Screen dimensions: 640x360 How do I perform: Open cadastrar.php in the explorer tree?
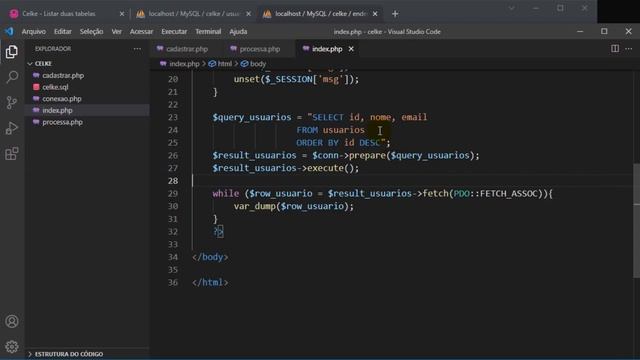[63, 76]
